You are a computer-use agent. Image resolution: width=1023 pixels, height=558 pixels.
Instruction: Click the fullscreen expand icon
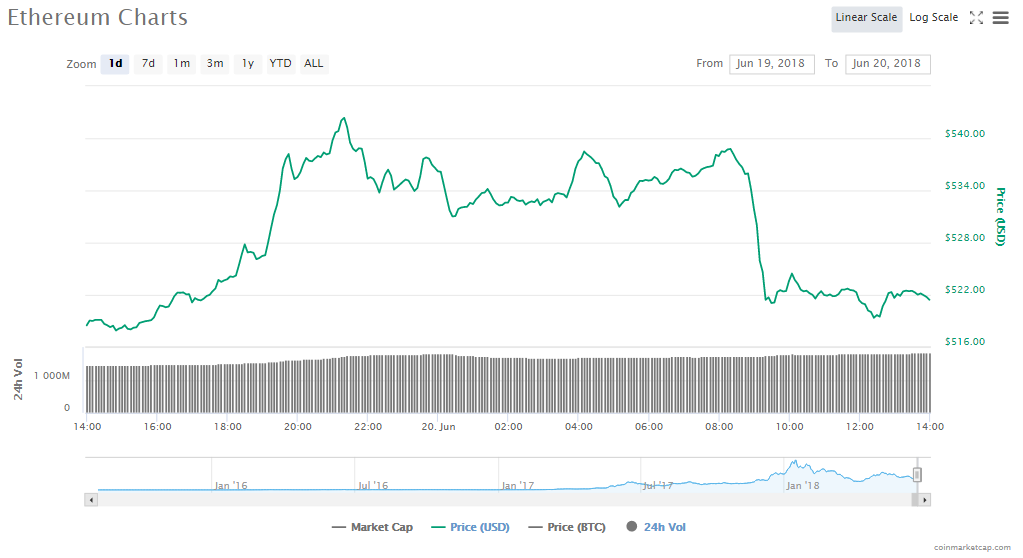(977, 18)
